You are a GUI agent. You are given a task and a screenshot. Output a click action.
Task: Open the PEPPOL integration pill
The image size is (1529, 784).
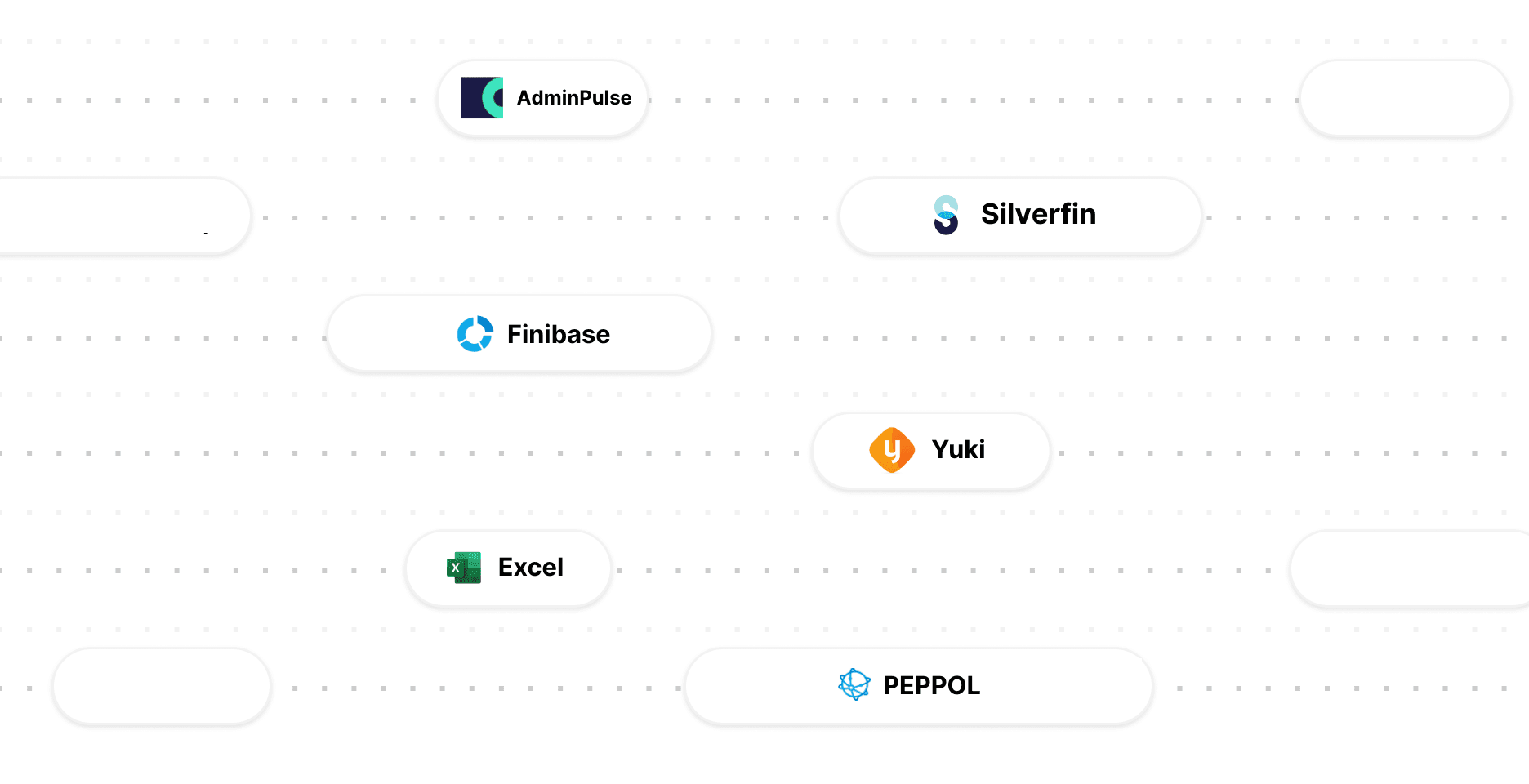[x=918, y=686]
